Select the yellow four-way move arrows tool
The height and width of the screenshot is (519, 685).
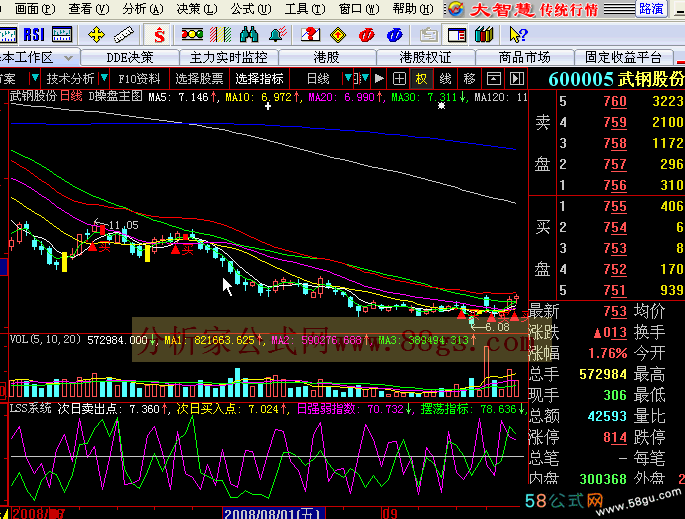pyautogui.click(x=96, y=35)
